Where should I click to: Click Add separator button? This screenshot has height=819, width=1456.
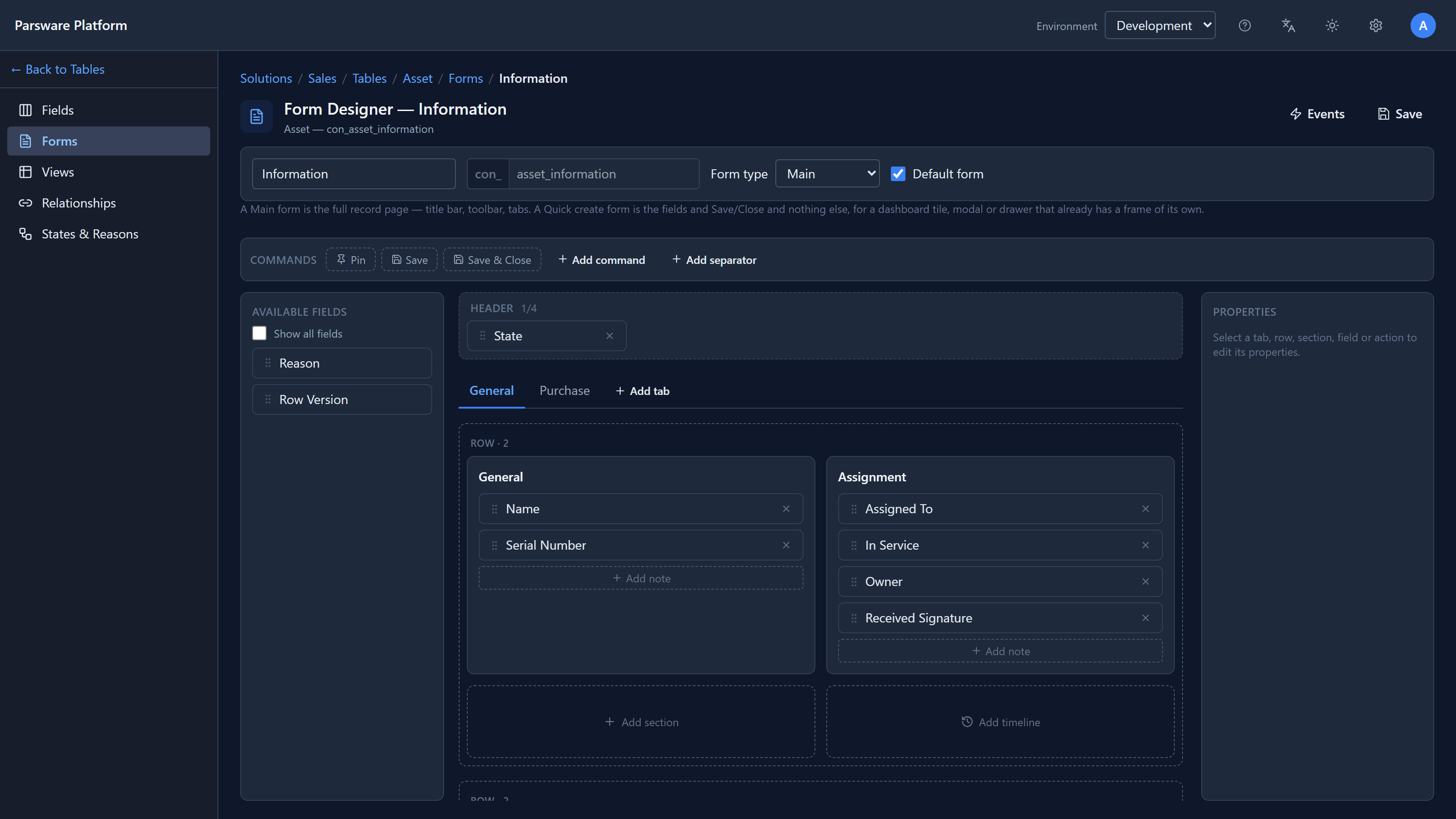pyautogui.click(x=714, y=259)
